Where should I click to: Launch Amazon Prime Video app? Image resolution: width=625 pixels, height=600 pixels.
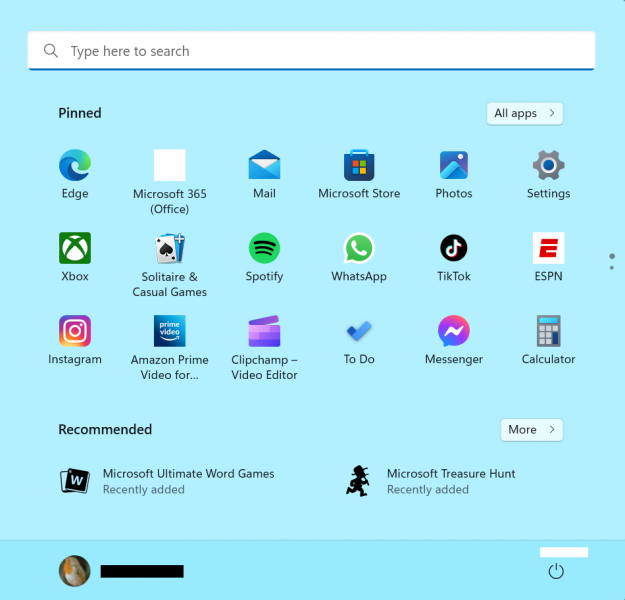[169, 331]
